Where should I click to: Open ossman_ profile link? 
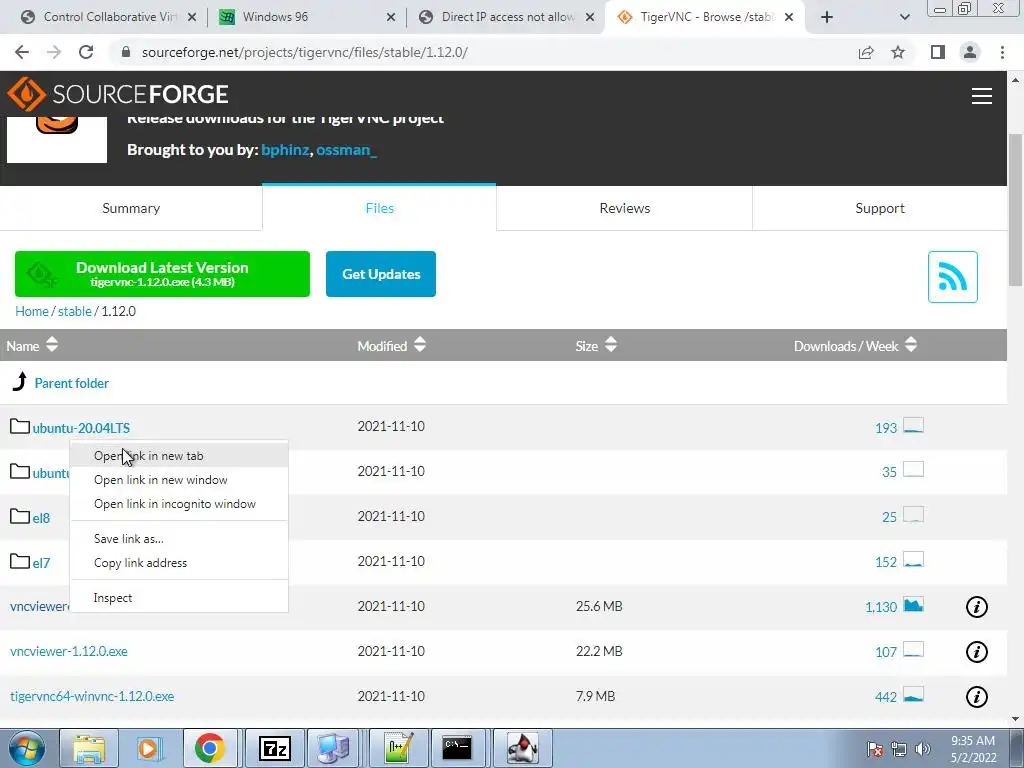pyautogui.click(x=346, y=150)
